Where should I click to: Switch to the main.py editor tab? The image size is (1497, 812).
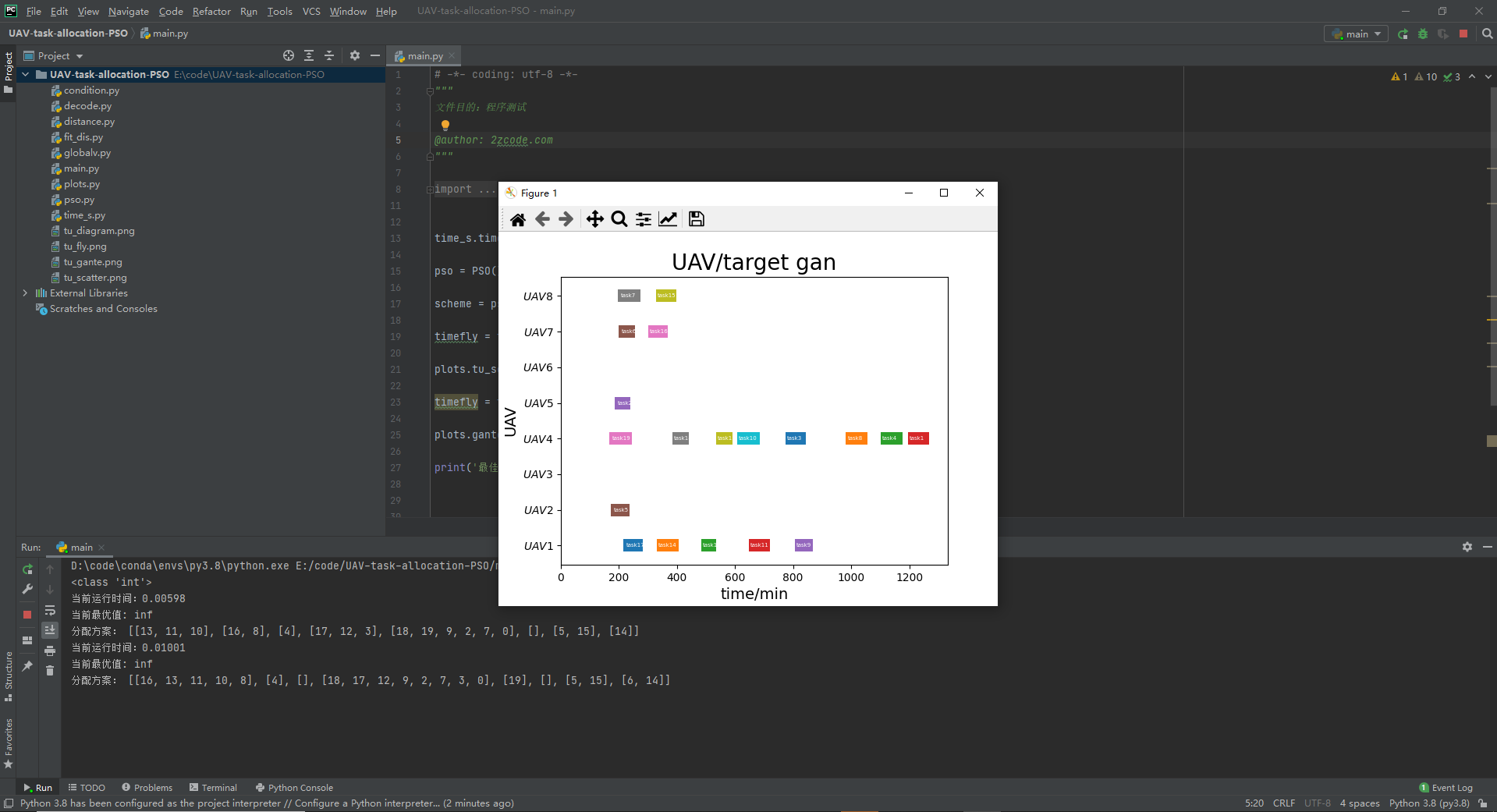coord(425,55)
